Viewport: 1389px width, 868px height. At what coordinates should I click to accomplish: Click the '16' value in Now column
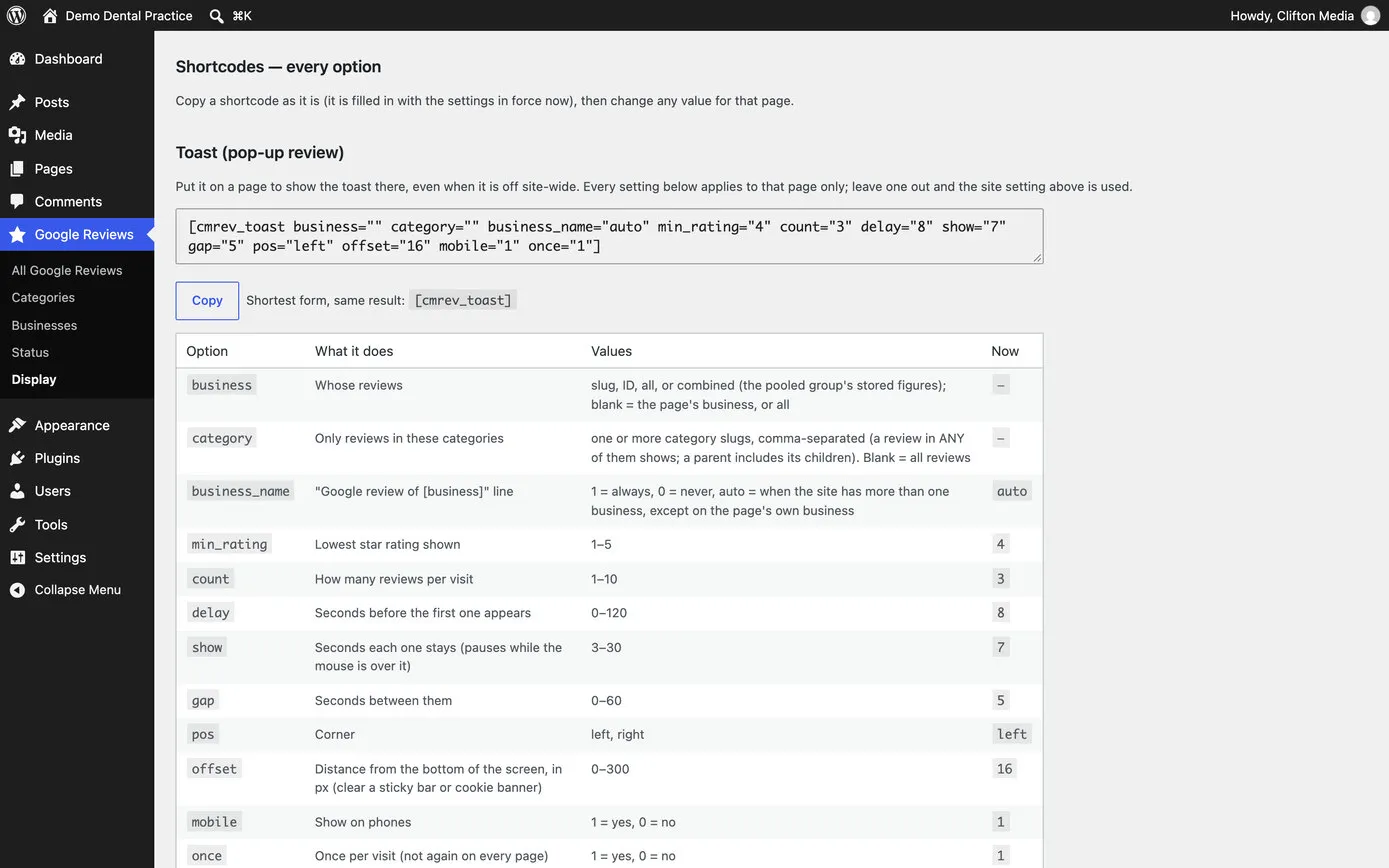tap(1004, 769)
